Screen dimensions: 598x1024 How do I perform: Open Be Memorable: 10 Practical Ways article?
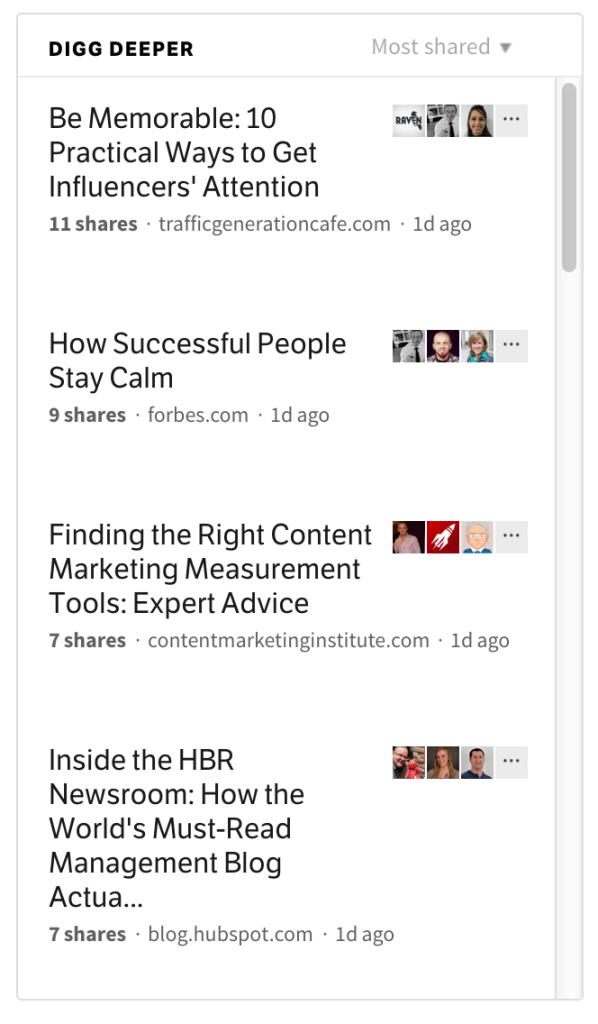(x=184, y=152)
